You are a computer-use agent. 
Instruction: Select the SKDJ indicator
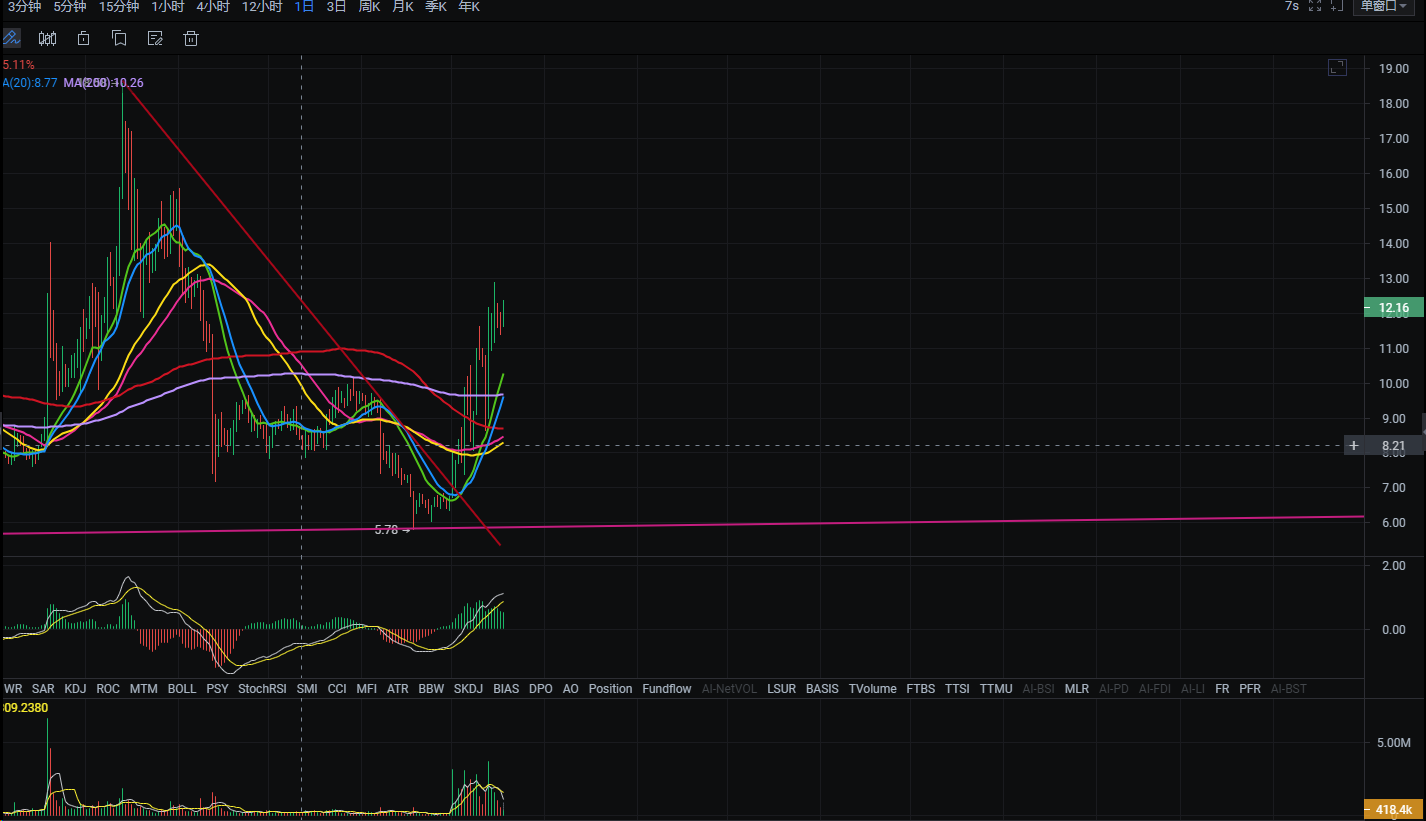468,689
